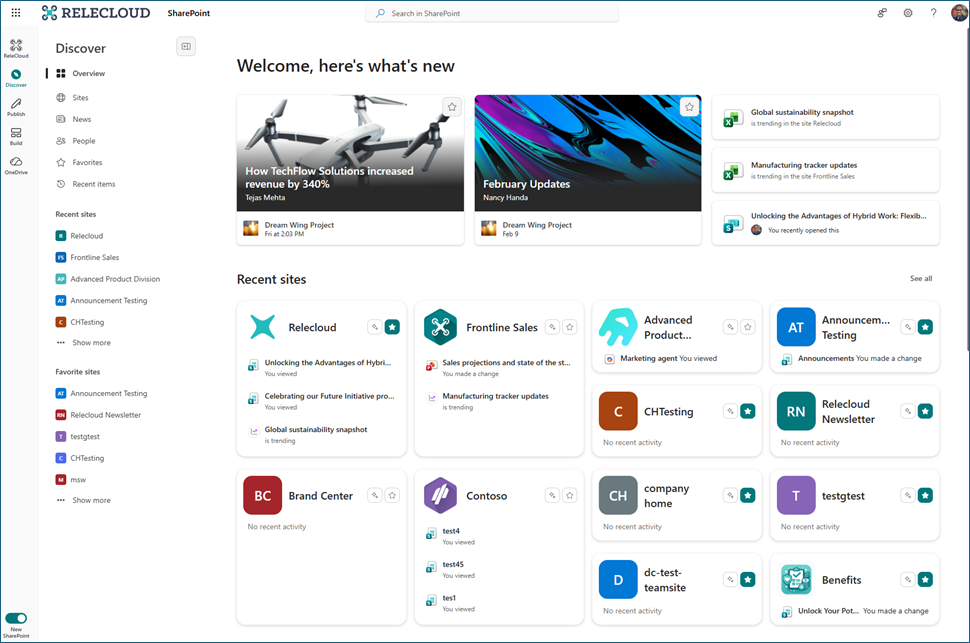Unfavorite the CHTesting site card star
Screen dimensions: 970x643
click(747, 411)
